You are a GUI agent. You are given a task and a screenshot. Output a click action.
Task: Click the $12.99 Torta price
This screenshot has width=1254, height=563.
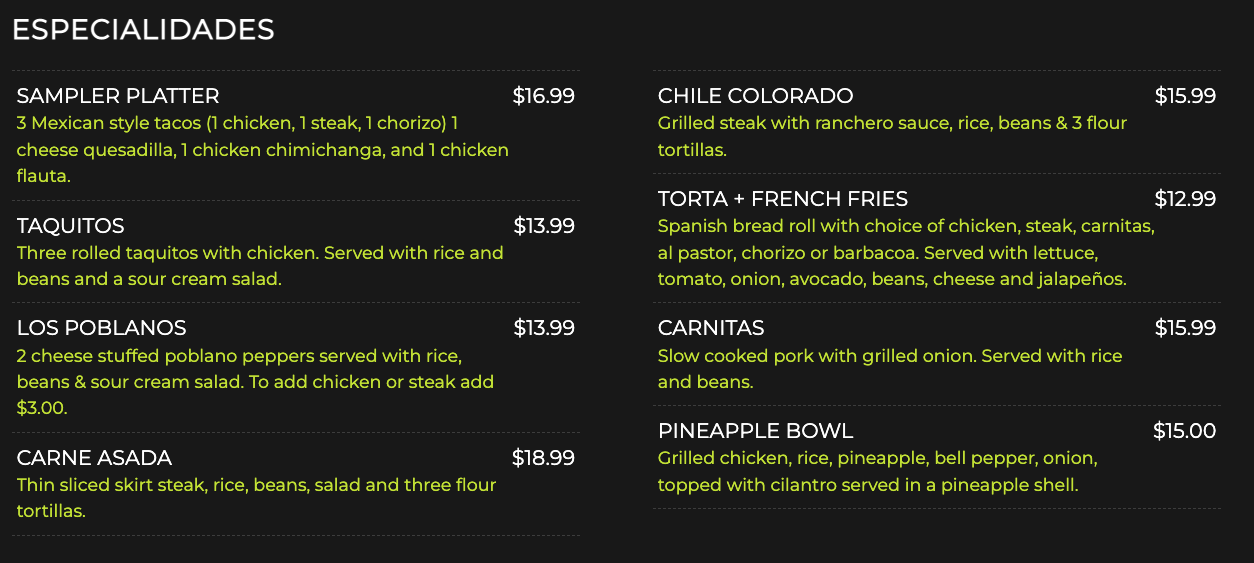(1185, 199)
